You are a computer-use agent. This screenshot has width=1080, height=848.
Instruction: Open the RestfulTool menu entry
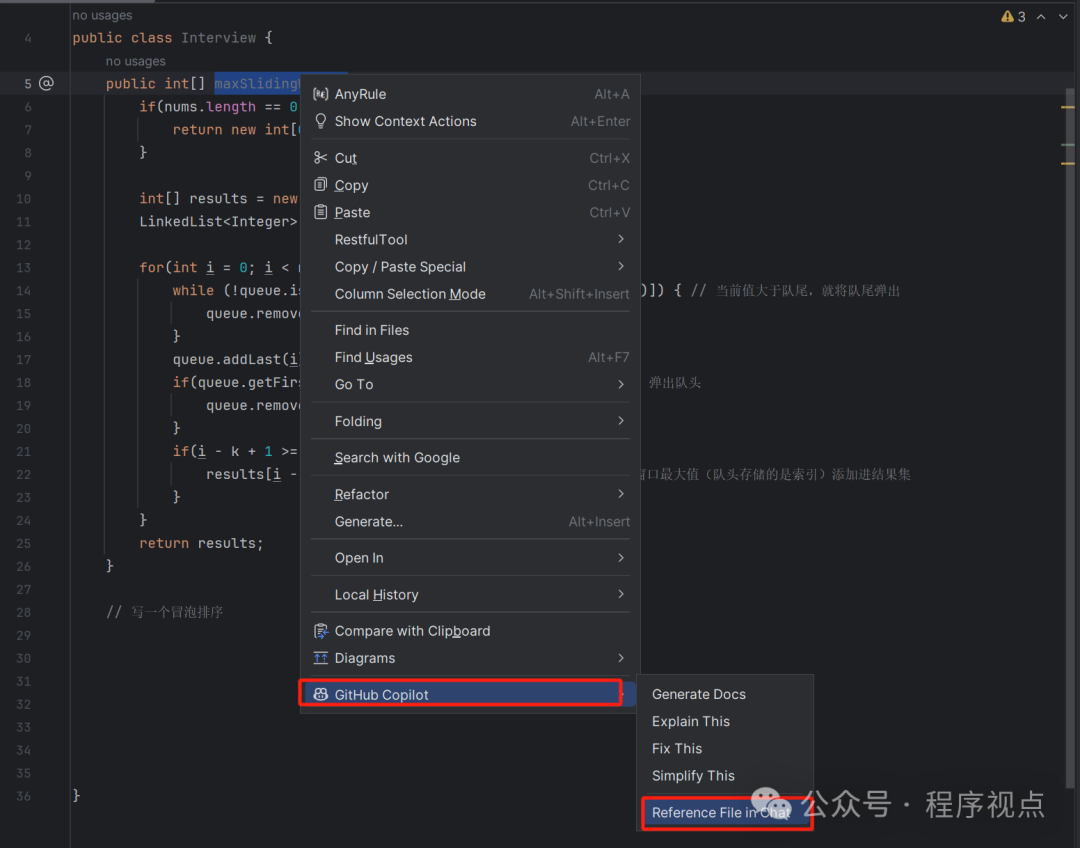(470, 240)
